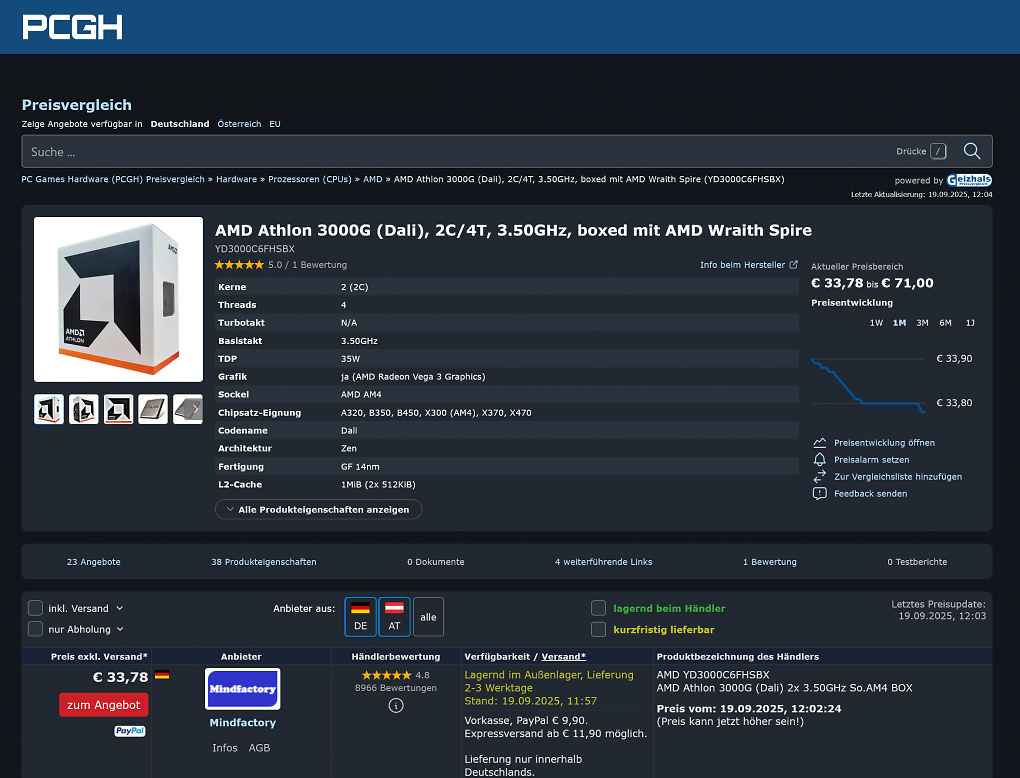Switch the price chart to 1W

point(876,323)
